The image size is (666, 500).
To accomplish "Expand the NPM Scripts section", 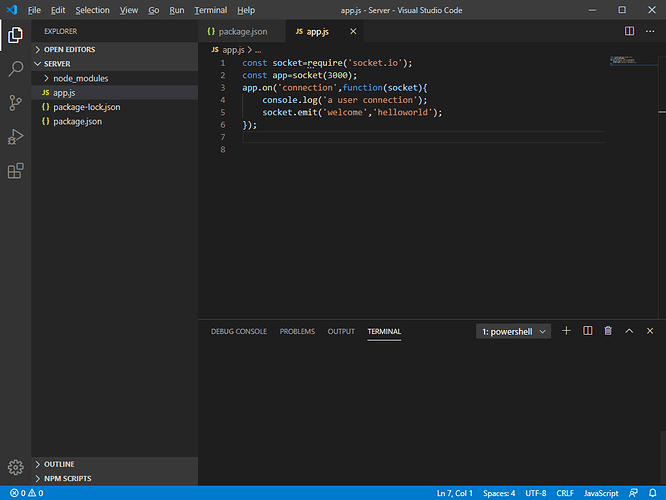I will pos(67,478).
